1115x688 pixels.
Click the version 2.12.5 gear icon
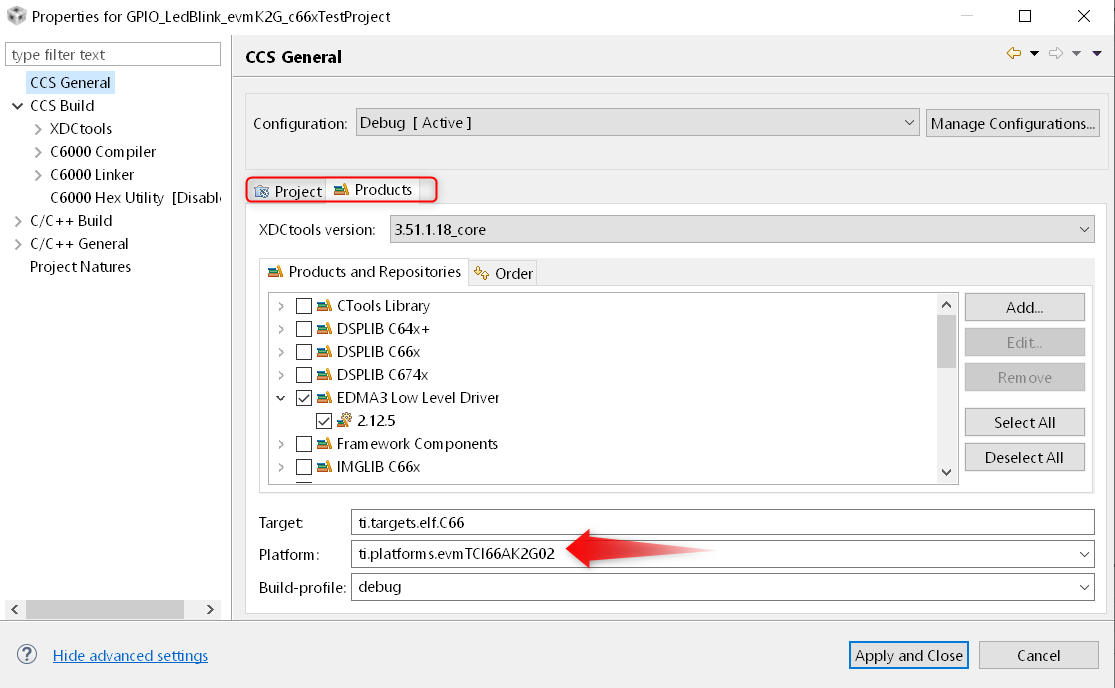(x=344, y=420)
